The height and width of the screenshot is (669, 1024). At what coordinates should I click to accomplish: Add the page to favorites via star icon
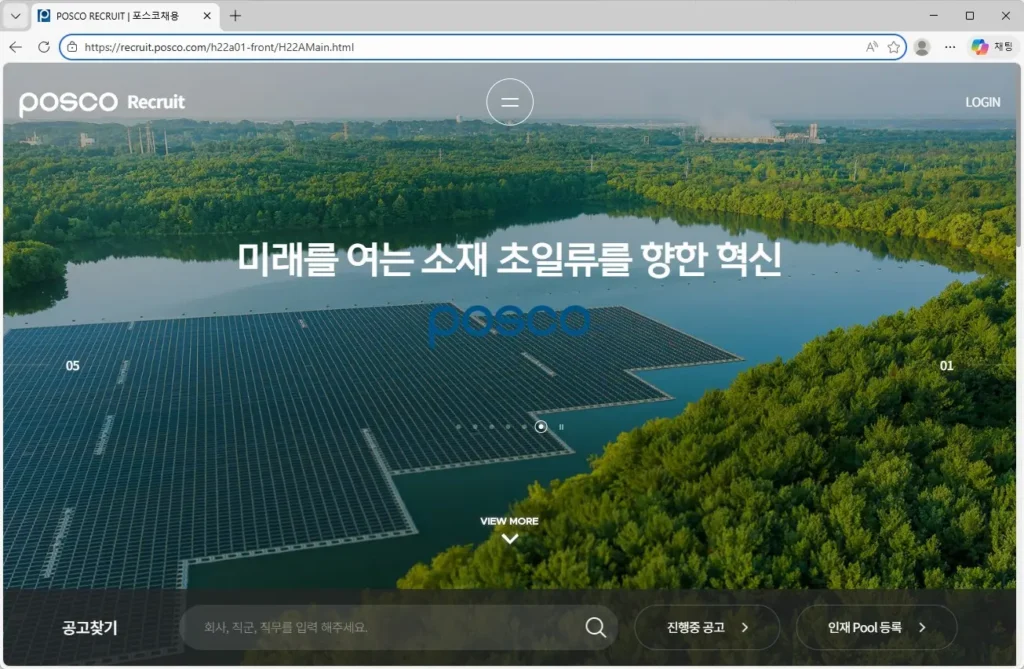[x=893, y=47]
